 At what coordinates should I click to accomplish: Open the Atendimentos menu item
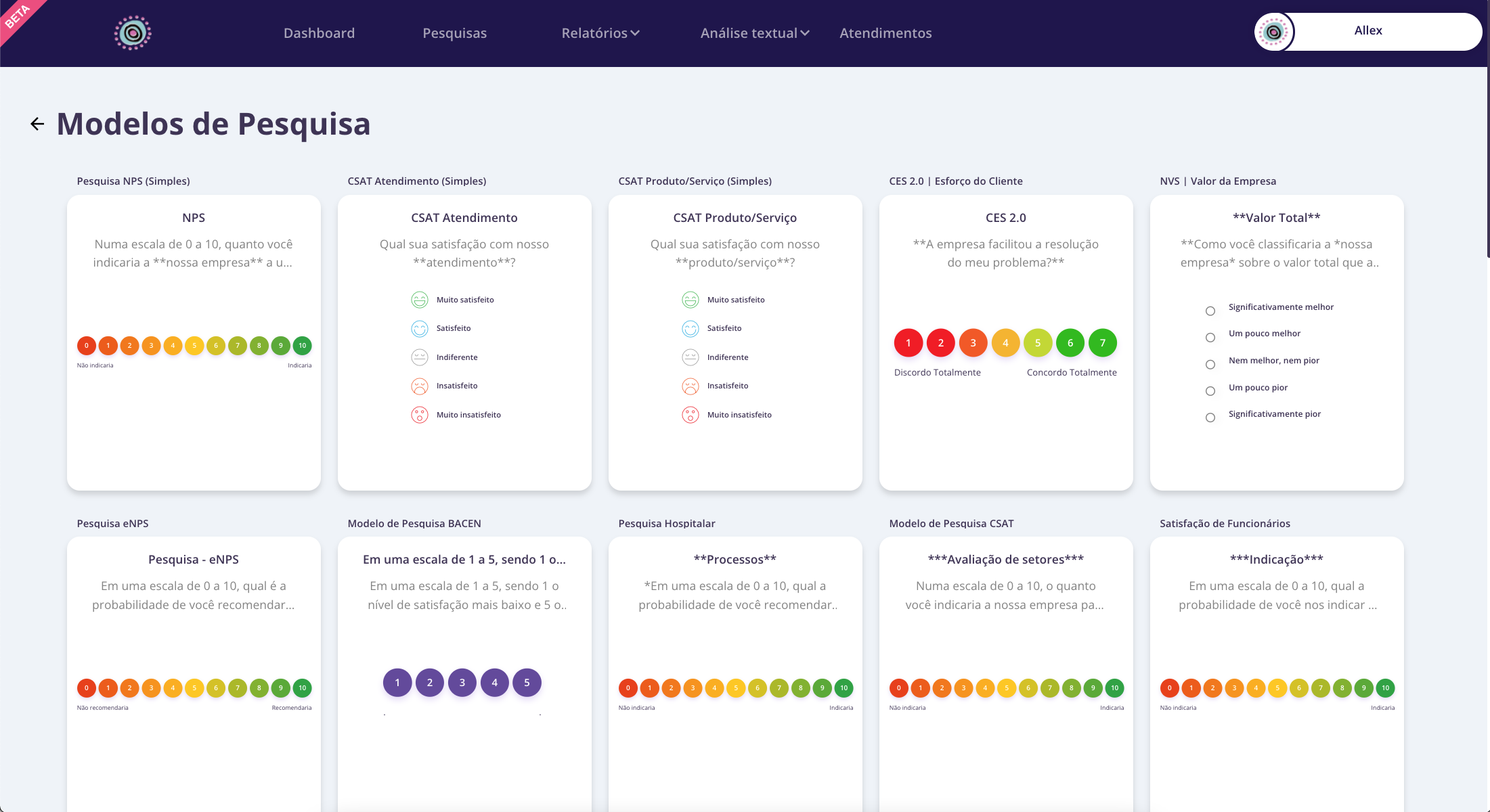click(x=885, y=33)
